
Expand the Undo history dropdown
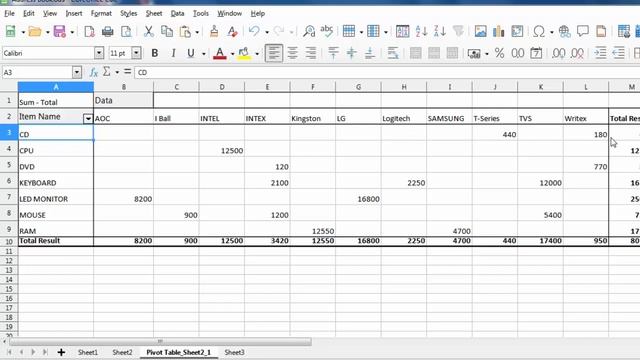coord(267,32)
